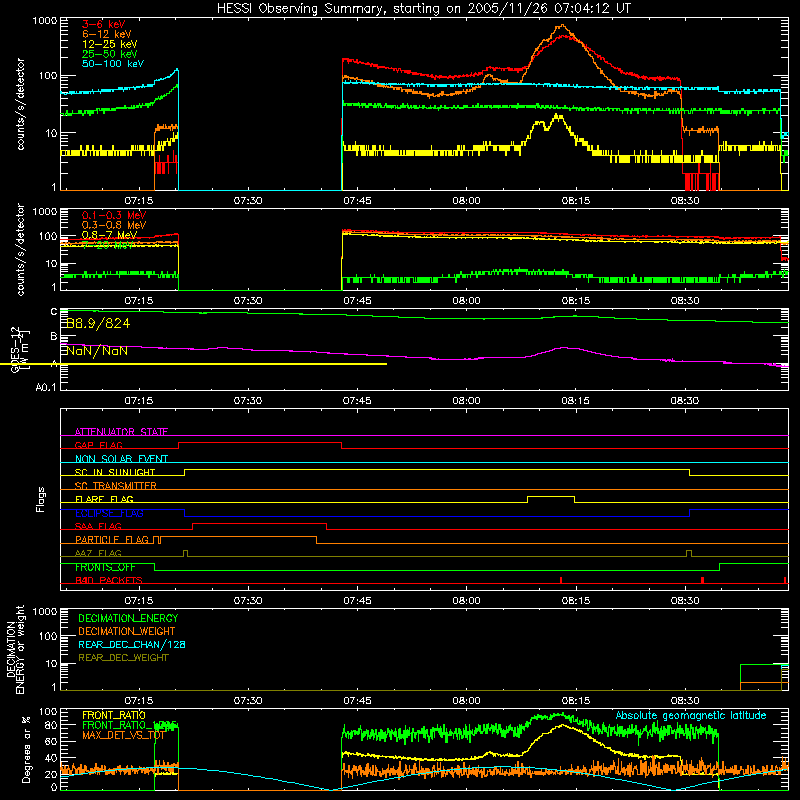Click the GOES-12 axis label
The image size is (800, 800).
click(x=15, y=349)
